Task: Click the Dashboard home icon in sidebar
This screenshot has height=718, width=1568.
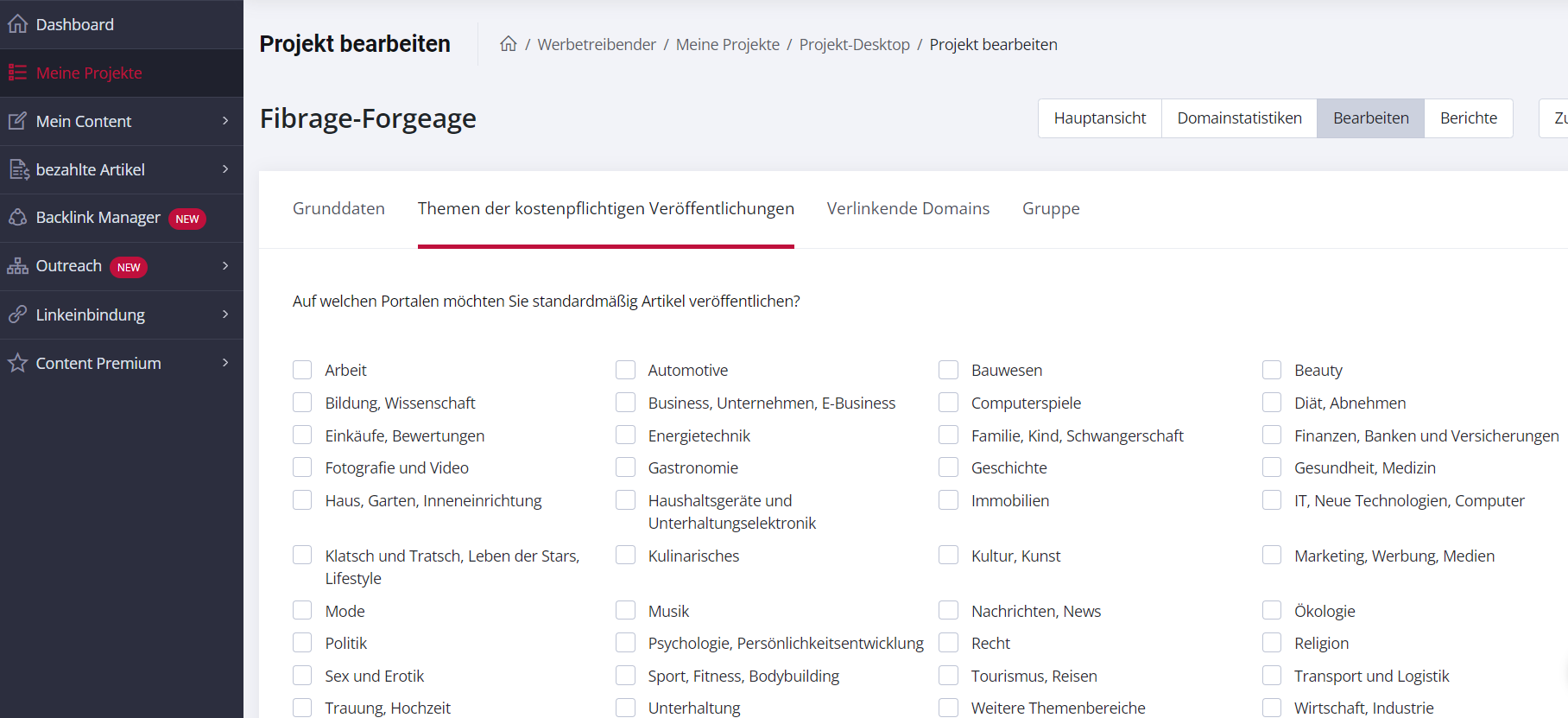Action: coord(17,24)
